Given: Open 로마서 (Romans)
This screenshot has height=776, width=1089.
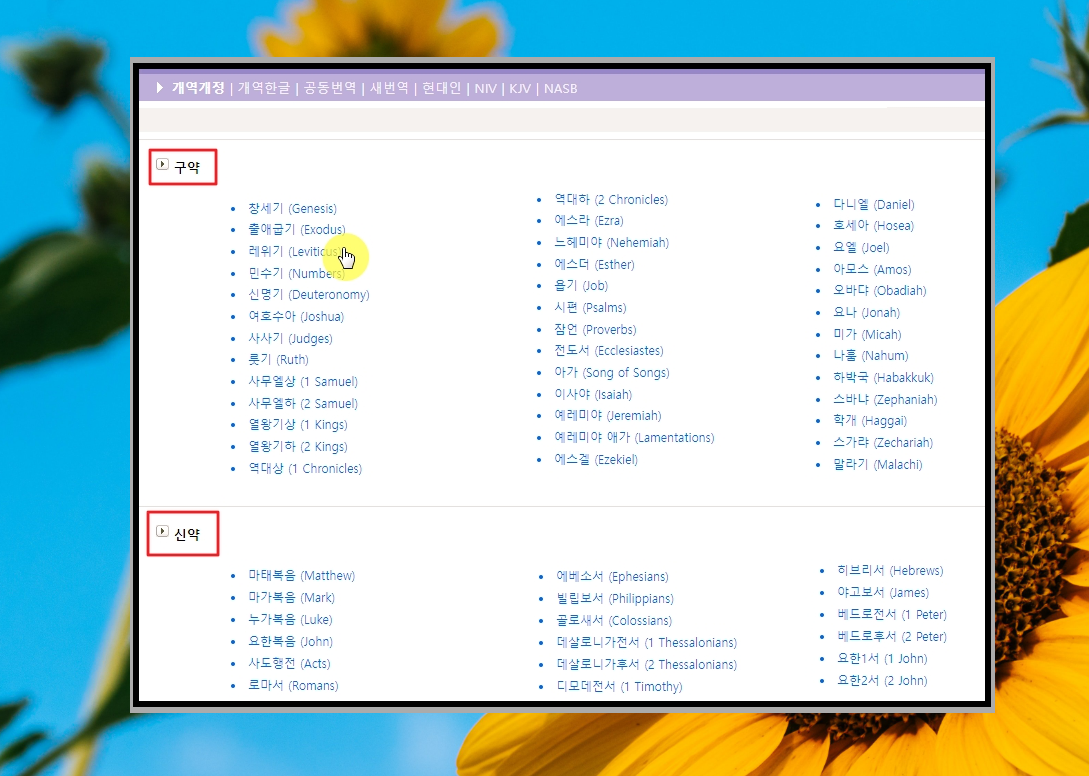Looking at the screenshot, I should (x=293, y=685).
